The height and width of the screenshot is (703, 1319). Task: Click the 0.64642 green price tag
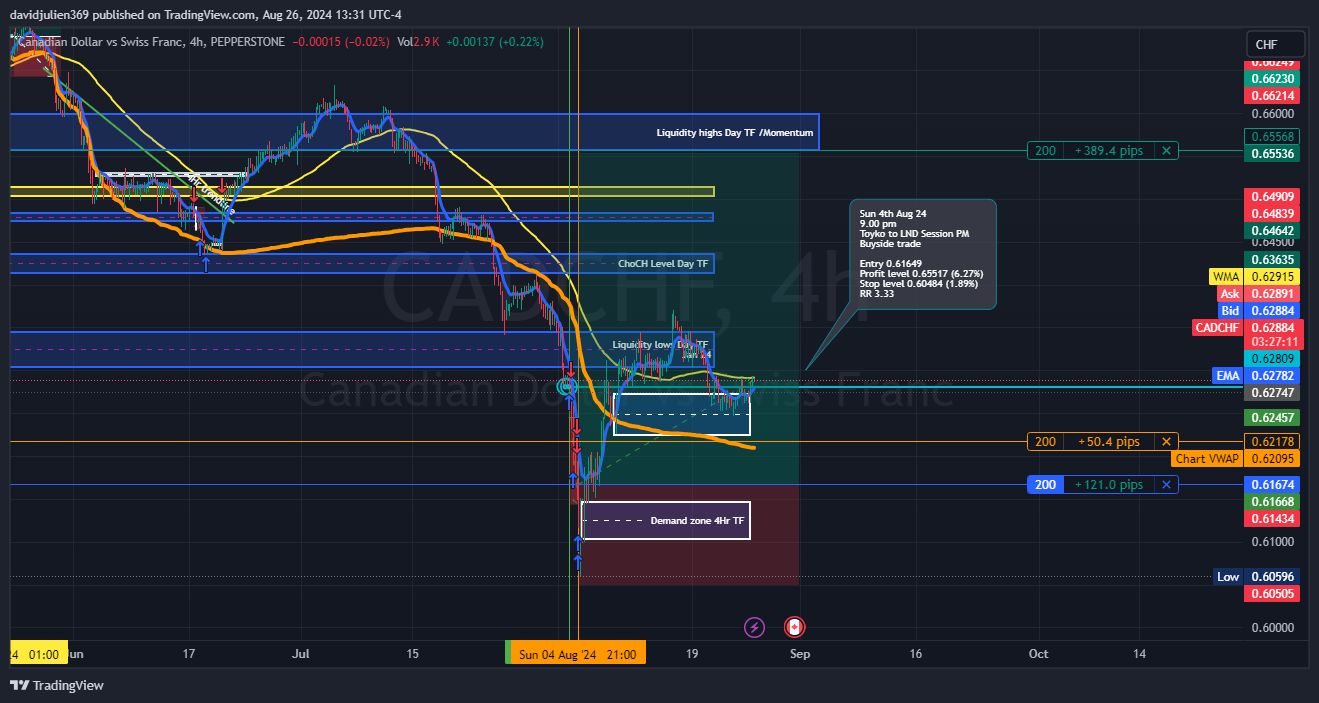click(x=1273, y=231)
